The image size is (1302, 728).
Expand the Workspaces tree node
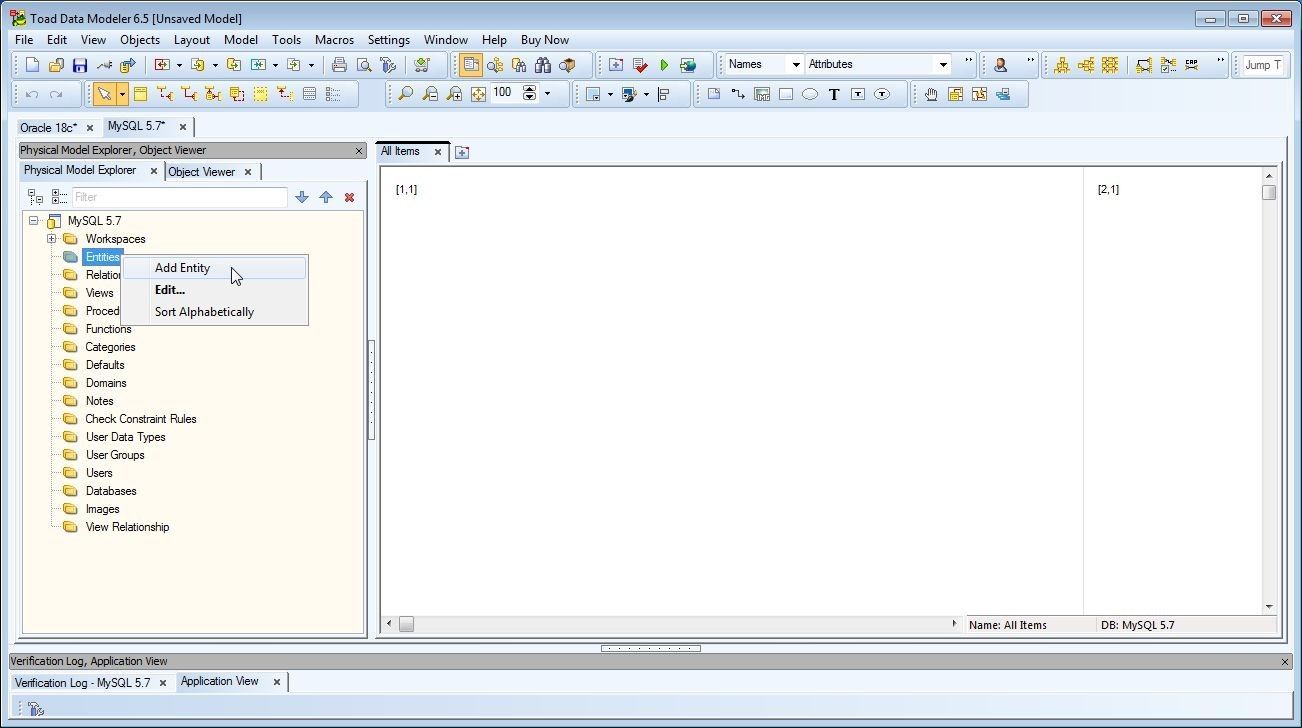click(52, 239)
